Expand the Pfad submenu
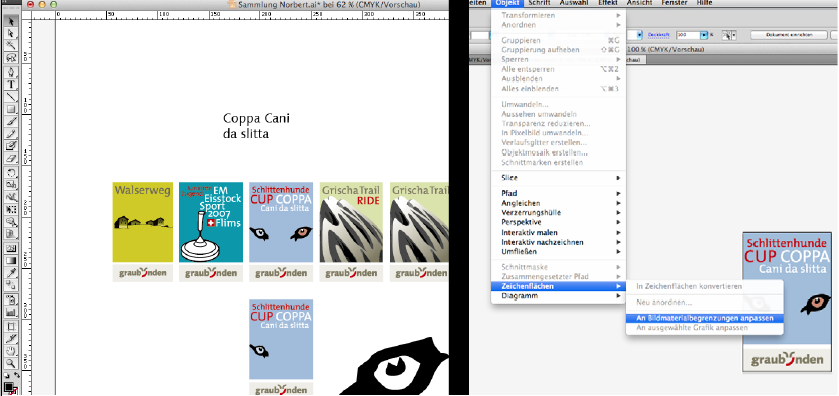 pyautogui.click(x=558, y=193)
